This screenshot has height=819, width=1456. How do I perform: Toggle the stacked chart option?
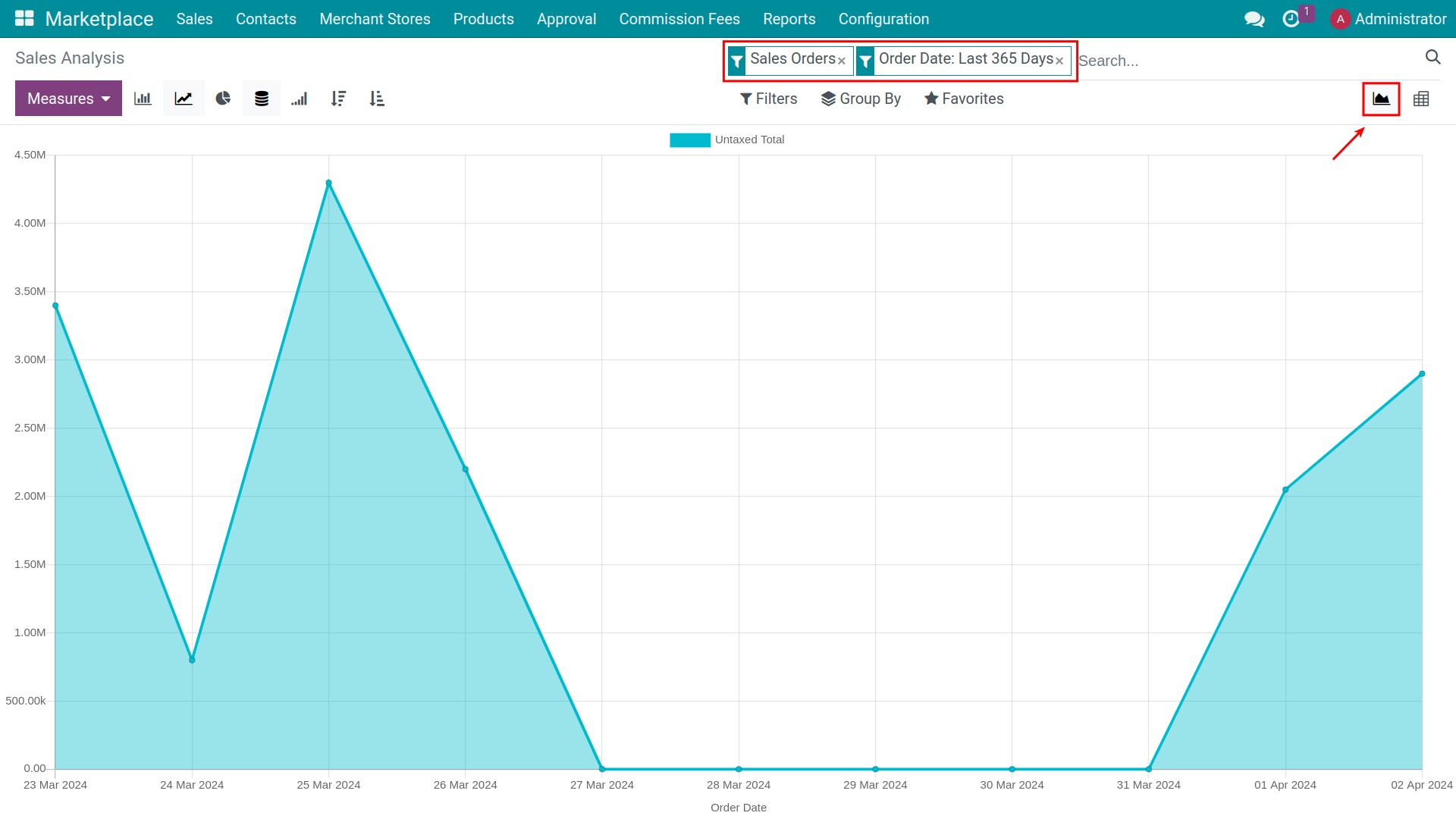coord(262,99)
